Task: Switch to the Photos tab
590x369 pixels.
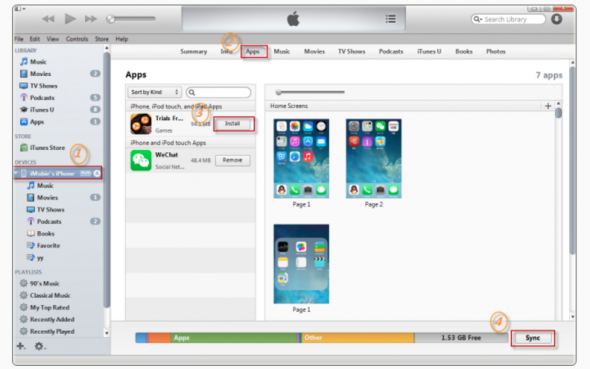Action: [x=496, y=52]
